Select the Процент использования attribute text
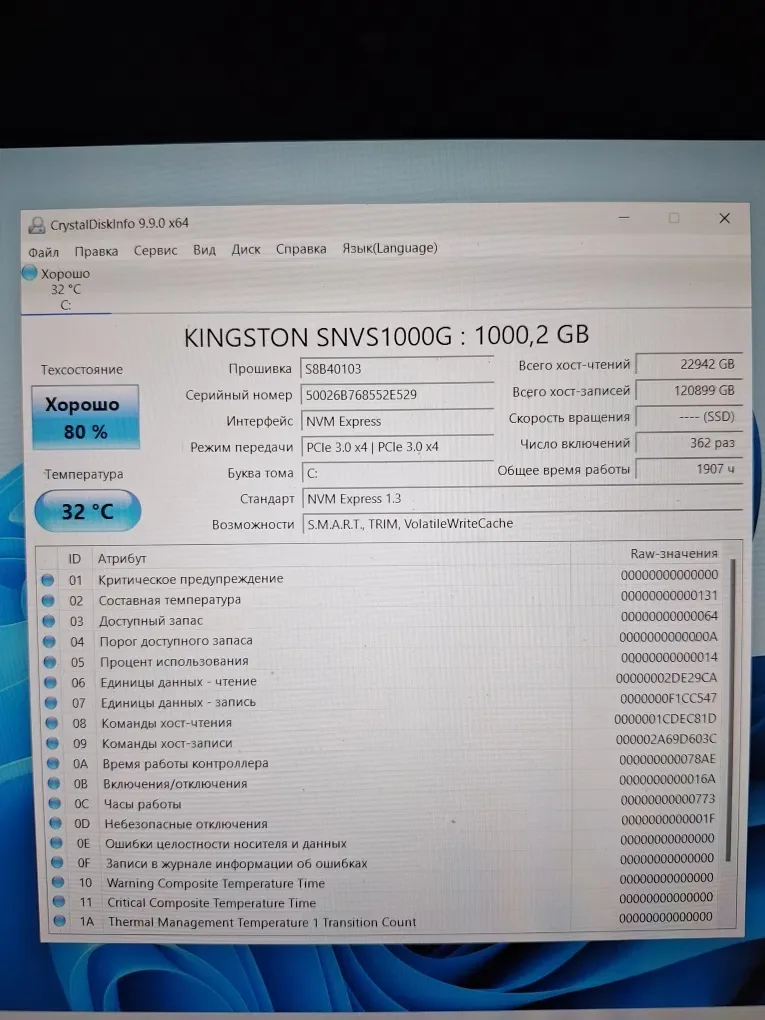765x1020 pixels. pyautogui.click(x=174, y=662)
